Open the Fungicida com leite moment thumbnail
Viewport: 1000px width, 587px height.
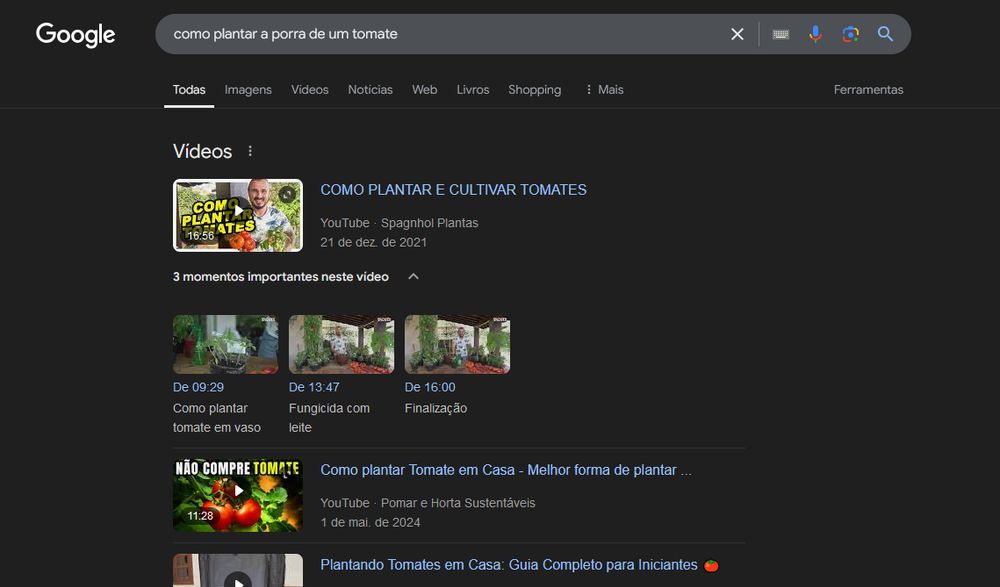pyautogui.click(x=341, y=344)
